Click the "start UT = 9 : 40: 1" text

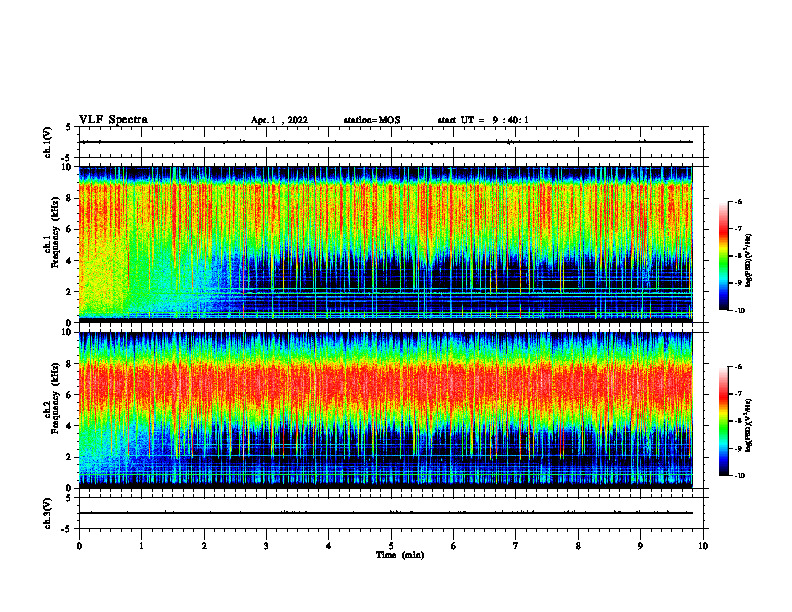click(483, 120)
